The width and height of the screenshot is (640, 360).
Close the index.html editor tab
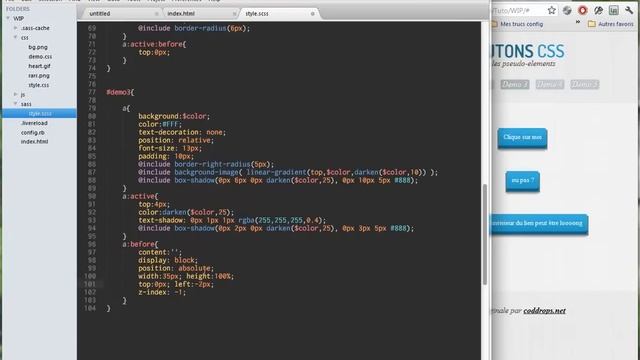[x=234, y=14]
